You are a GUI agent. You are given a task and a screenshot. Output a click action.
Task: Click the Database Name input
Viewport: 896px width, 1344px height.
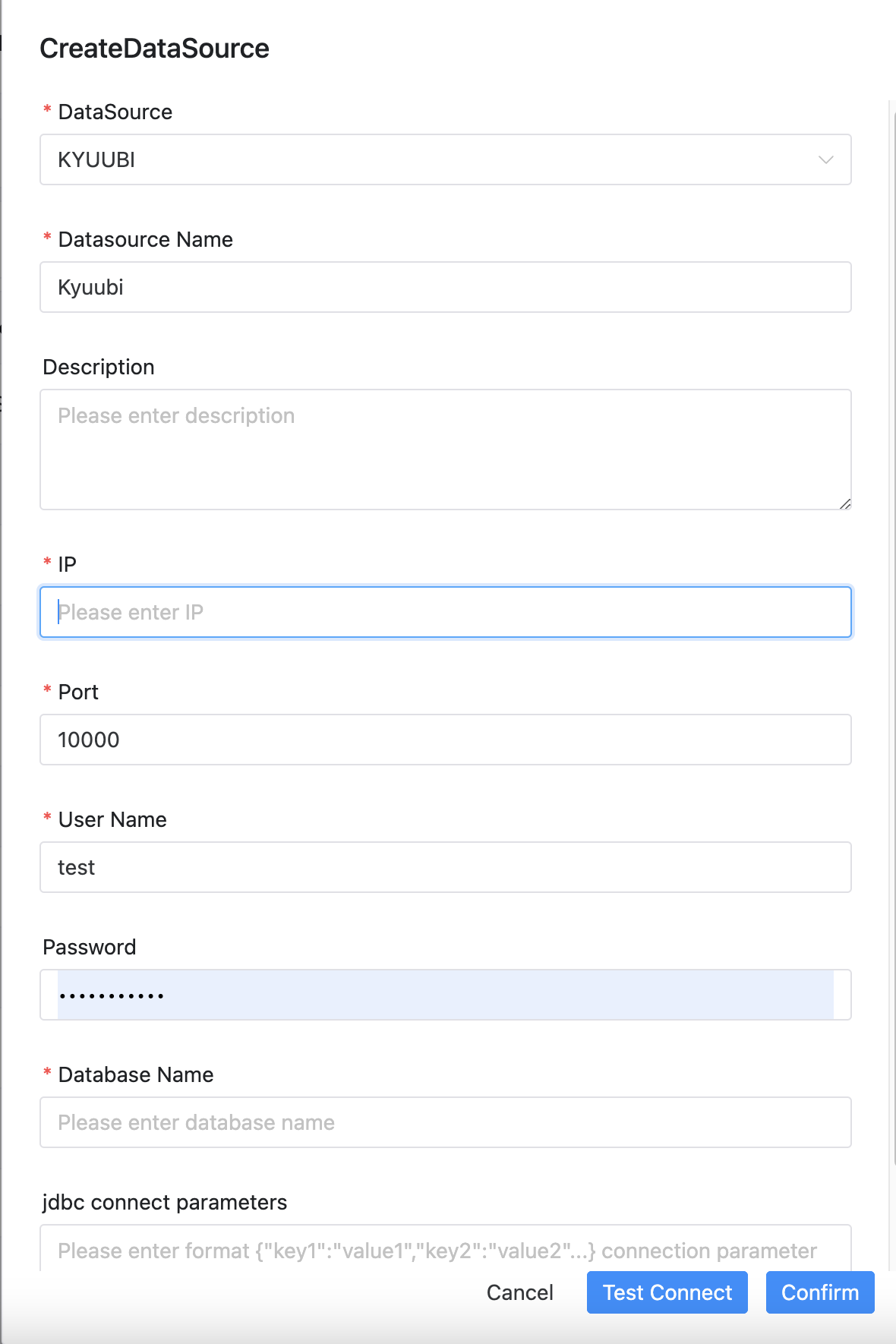[x=445, y=1122]
